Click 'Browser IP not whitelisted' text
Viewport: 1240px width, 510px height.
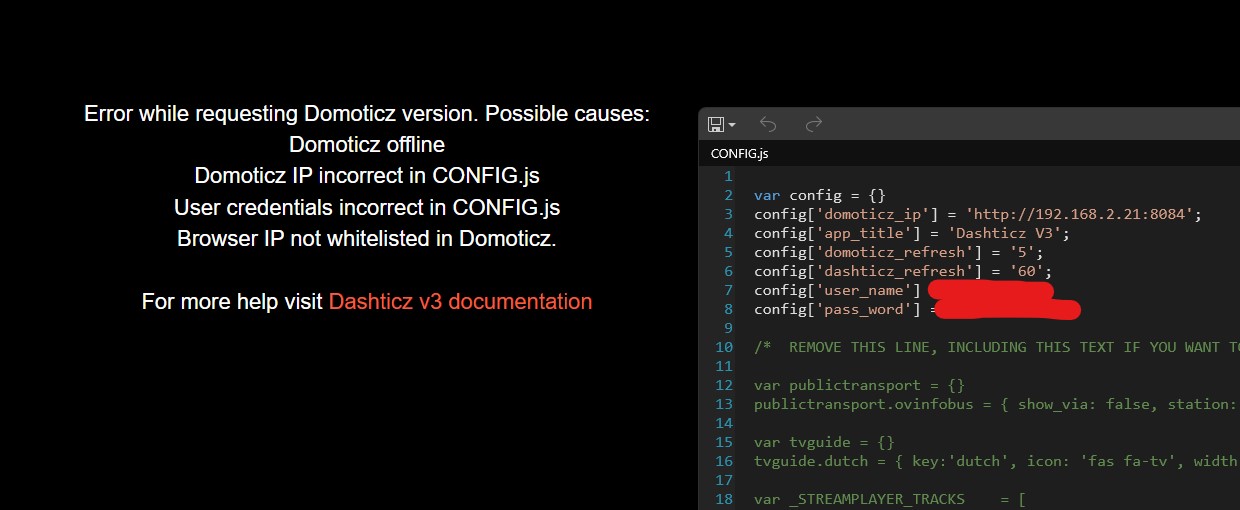coord(367,239)
